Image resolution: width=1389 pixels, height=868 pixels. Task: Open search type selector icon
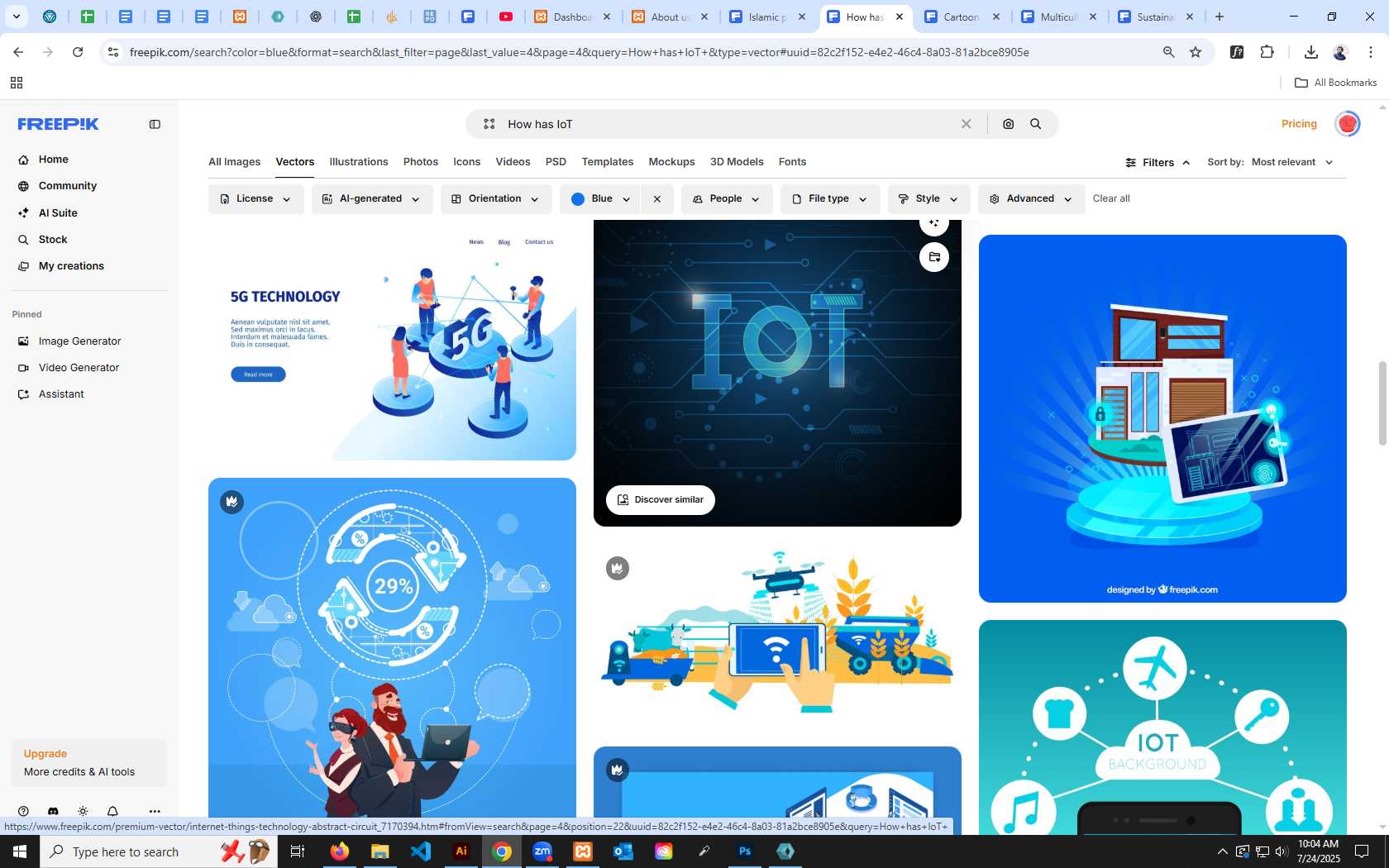[x=489, y=124]
